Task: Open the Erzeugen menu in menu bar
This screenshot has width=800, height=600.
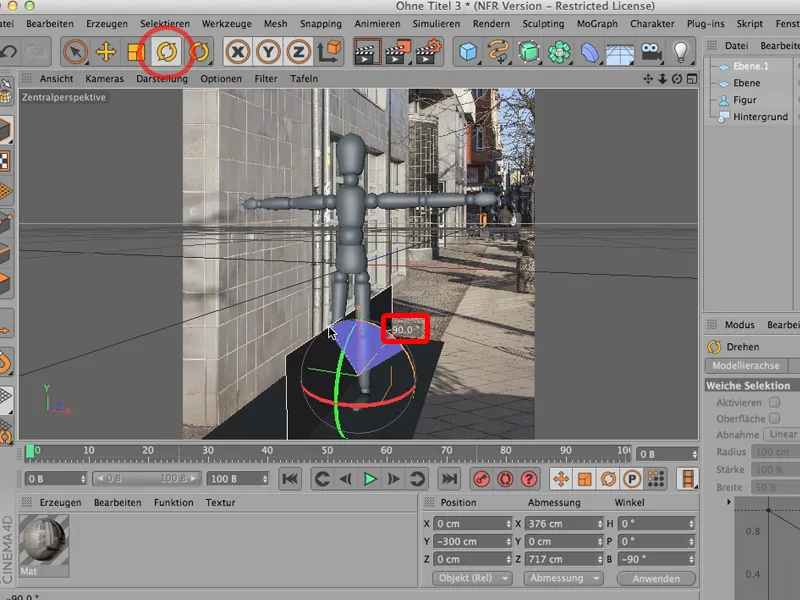Action: tap(107, 23)
